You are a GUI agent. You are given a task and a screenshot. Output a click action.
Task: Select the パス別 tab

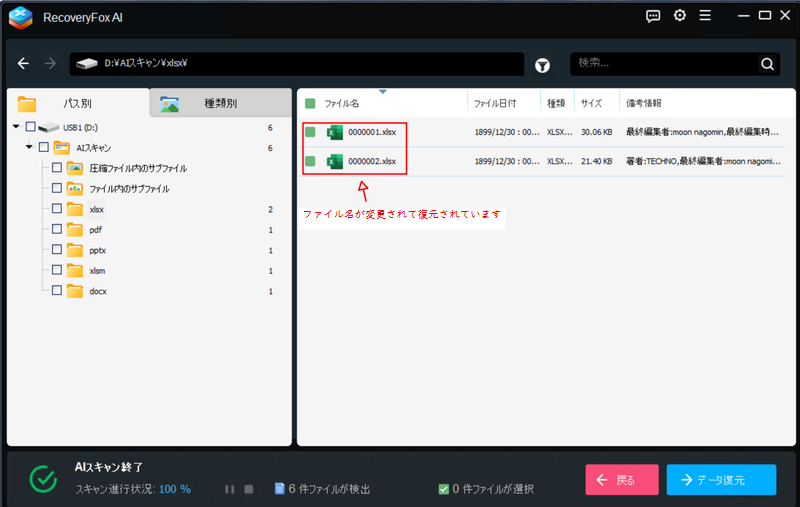[x=77, y=103]
